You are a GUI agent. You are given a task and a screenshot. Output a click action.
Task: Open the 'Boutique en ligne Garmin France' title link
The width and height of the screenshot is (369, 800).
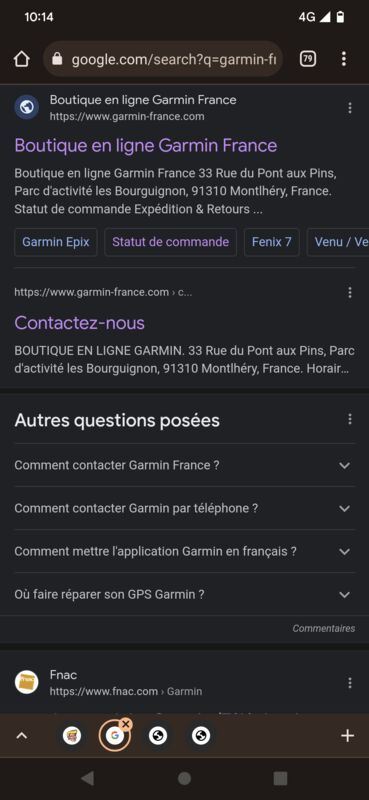click(146, 145)
